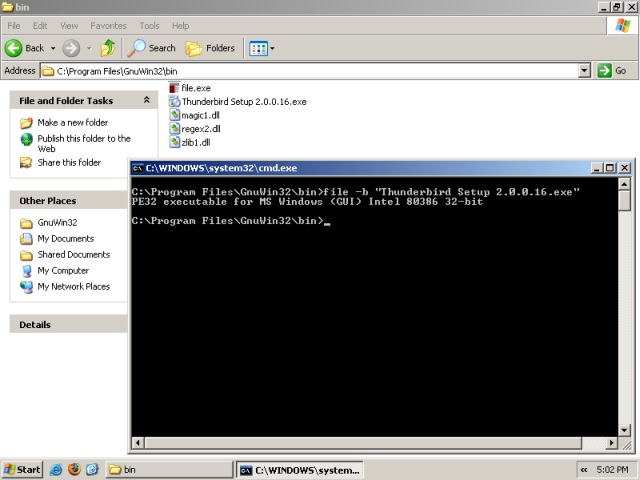Image resolution: width=640 pixels, height=480 pixels.
Task: Click cmd window vertical scroll down arrow
Action: click(624, 430)
